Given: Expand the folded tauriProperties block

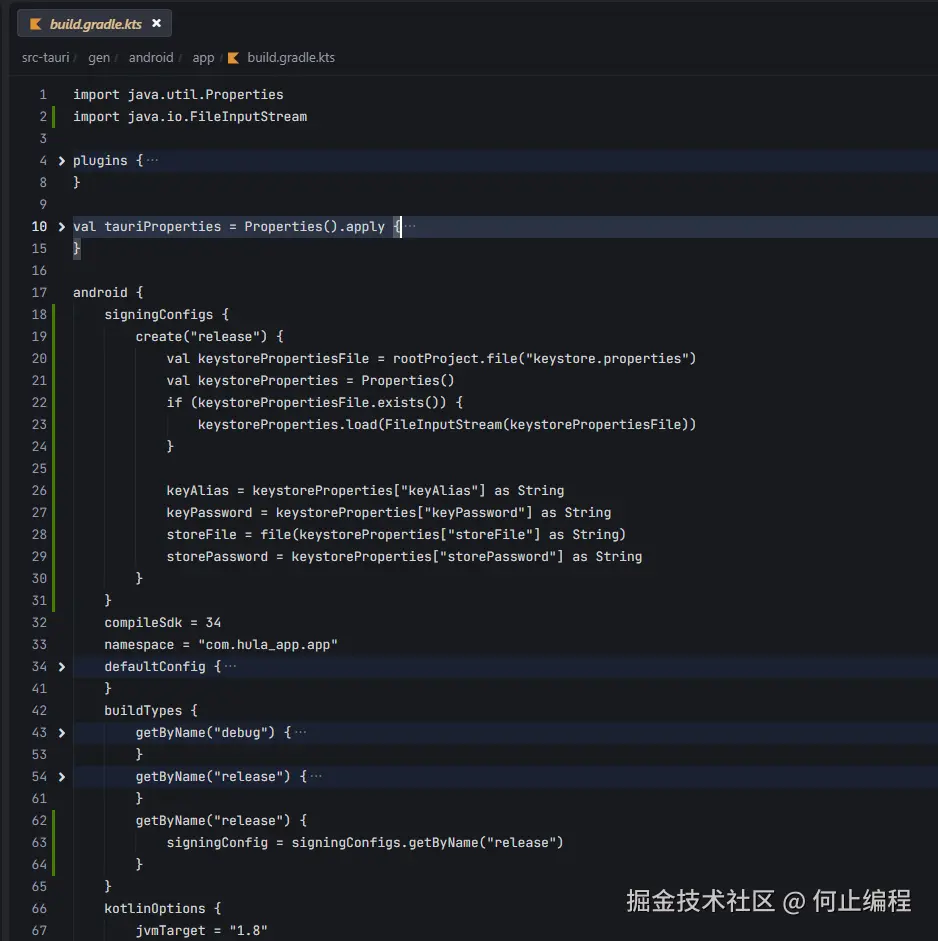Looking at the screenshot, I should (61, 227).
